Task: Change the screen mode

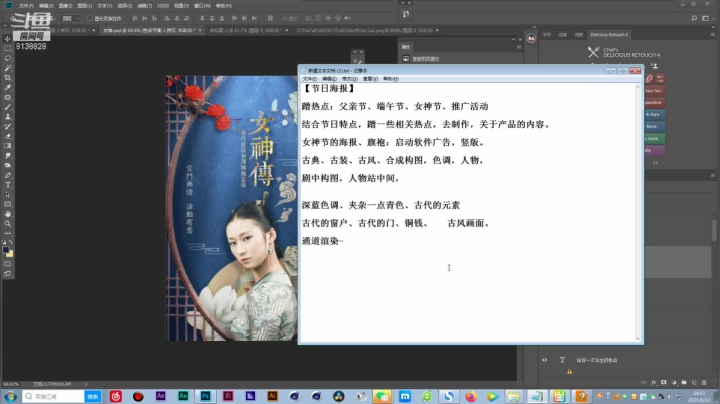Action: [7, 274]
